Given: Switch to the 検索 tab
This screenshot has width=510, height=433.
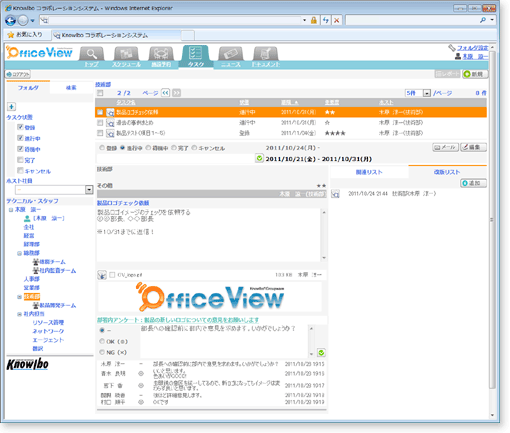Looking at the screenshot, I should pyautogui.click(x=71, y=88).
